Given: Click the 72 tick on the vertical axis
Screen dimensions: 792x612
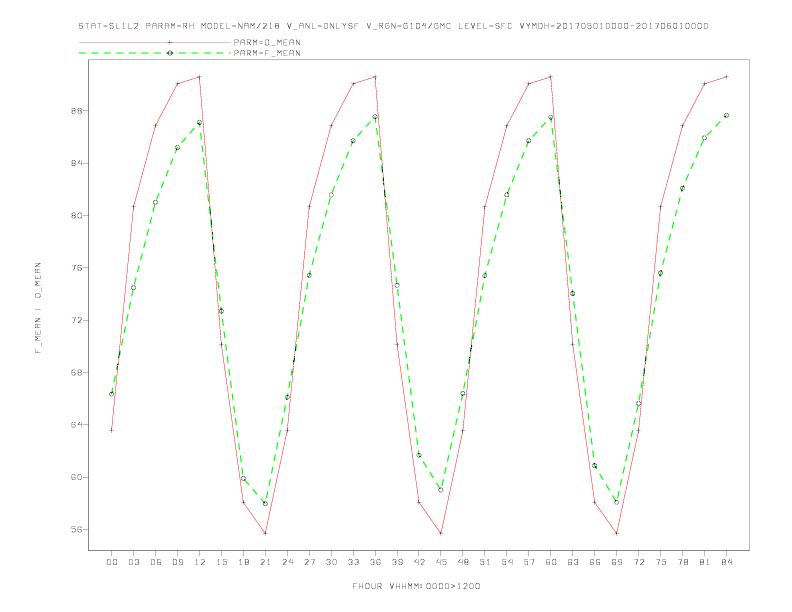Looking at the screenshot, I should [x=77, y=320].
